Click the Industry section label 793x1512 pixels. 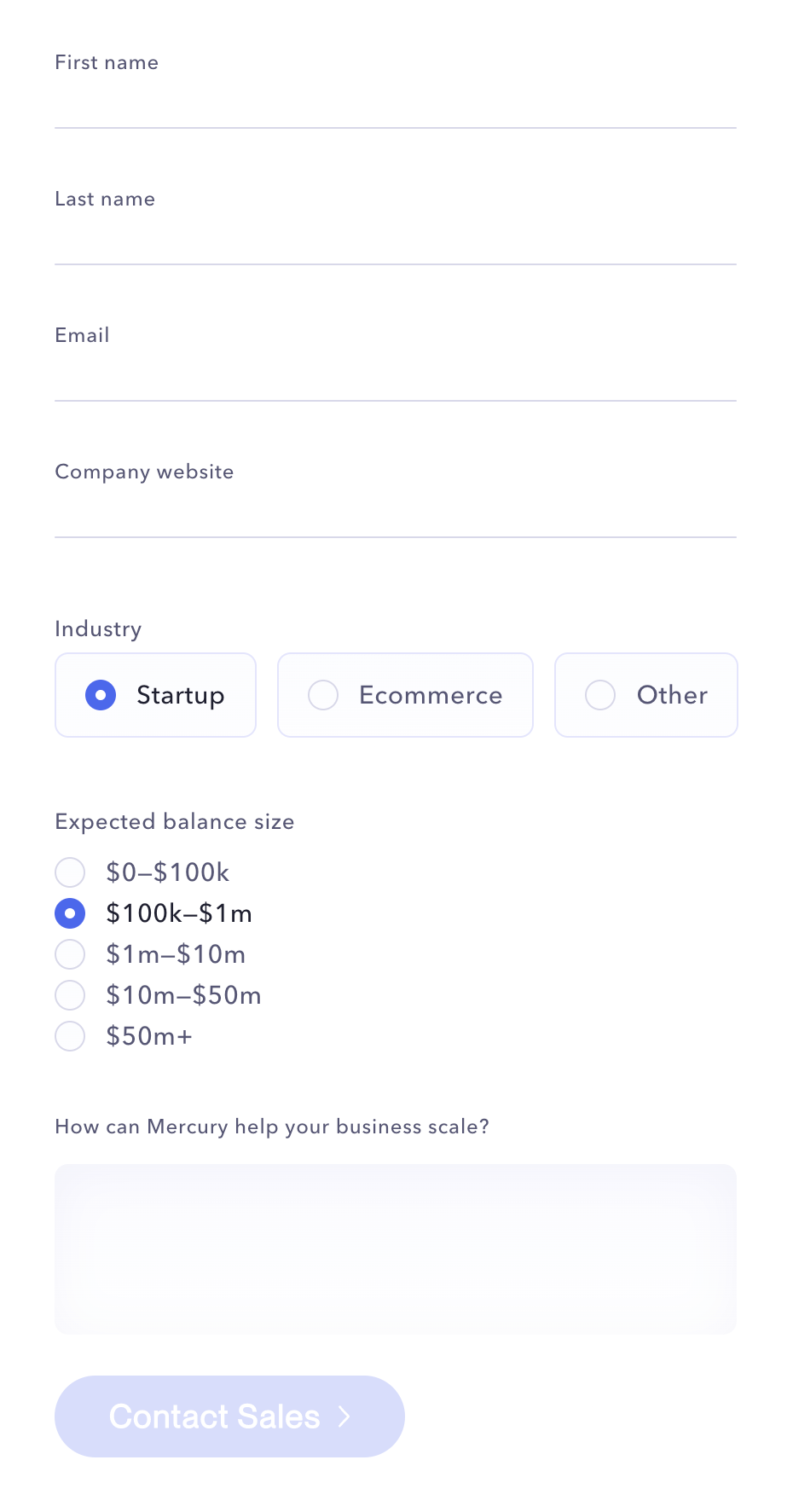(x=98, y=629)
